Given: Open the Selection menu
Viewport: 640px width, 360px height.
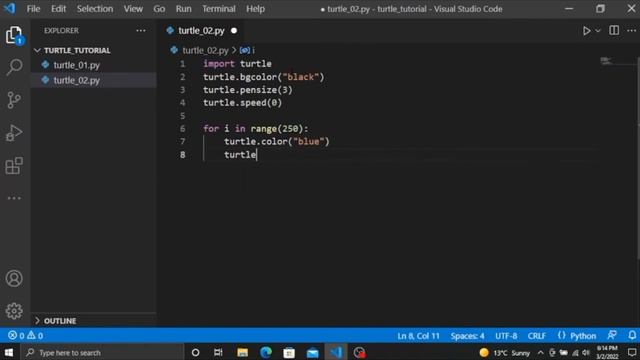Looking at the screenshot, I should coord(95,9).
